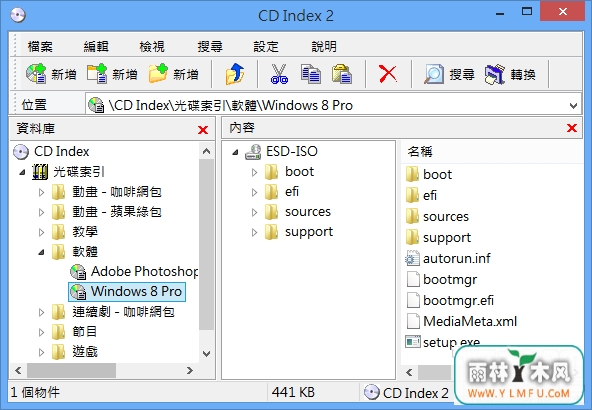
Task: Click the new disc 新增 toolbar icon
Action: tap(36, 74)
